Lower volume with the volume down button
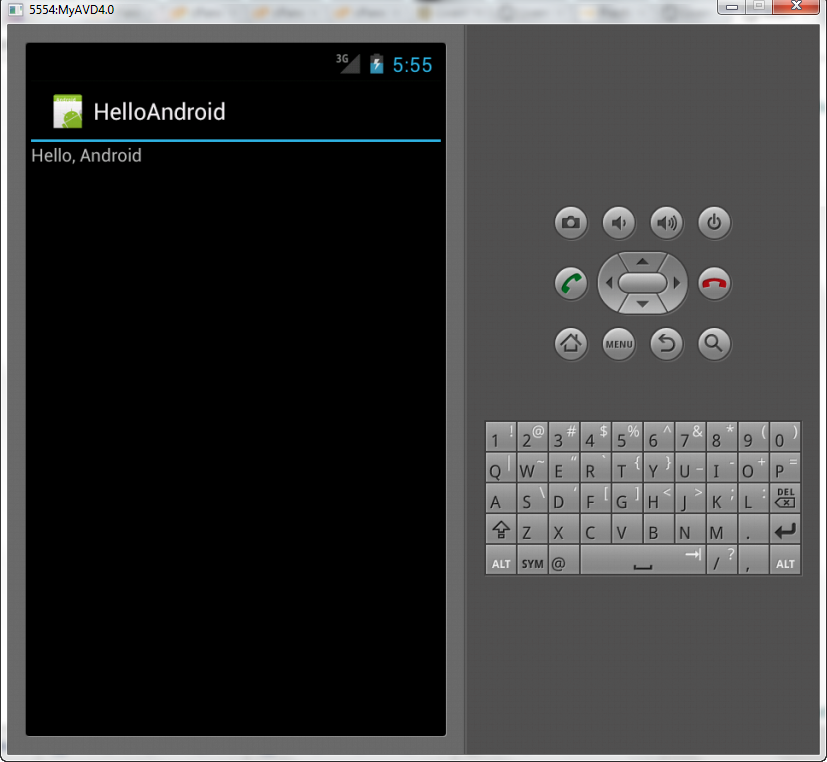 [619, 223]
